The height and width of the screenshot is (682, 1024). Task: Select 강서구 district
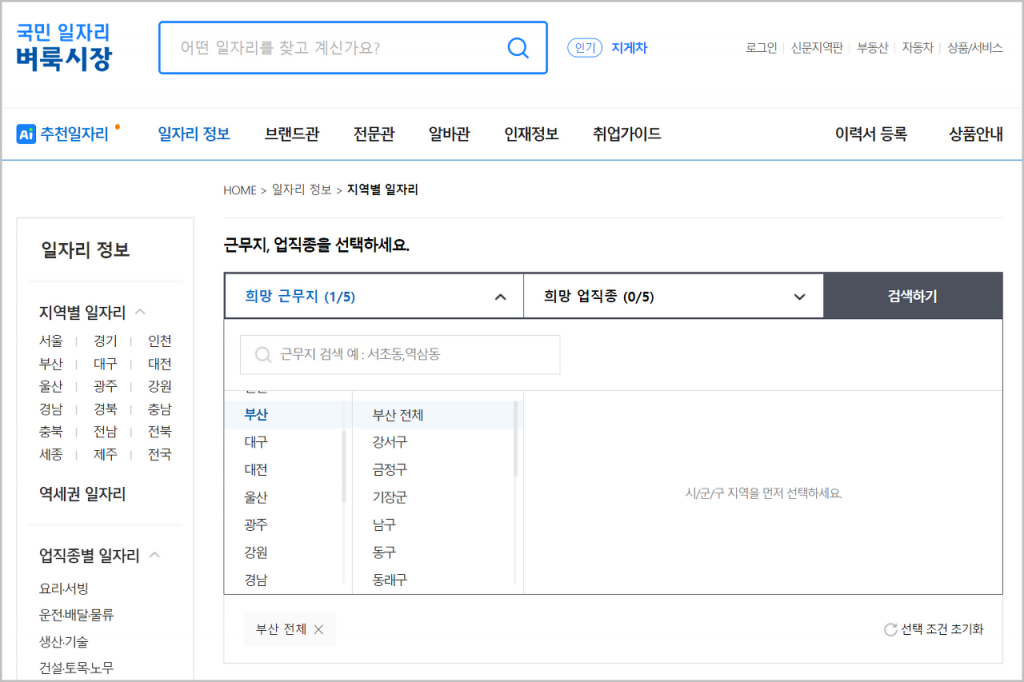tap(390, 442)
